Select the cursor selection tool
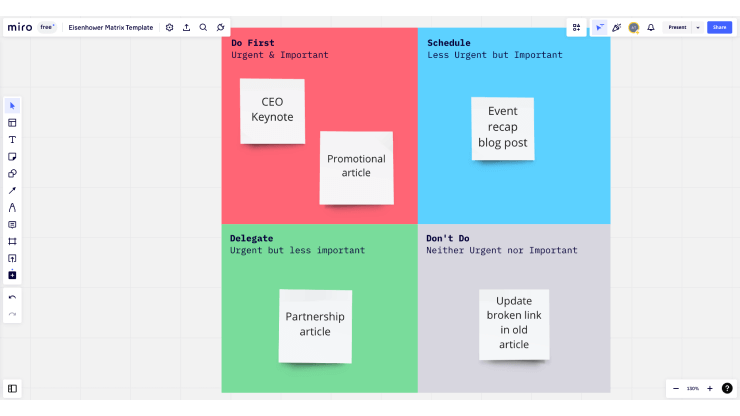The image size is (740, 416). click(x=12, y=106)
